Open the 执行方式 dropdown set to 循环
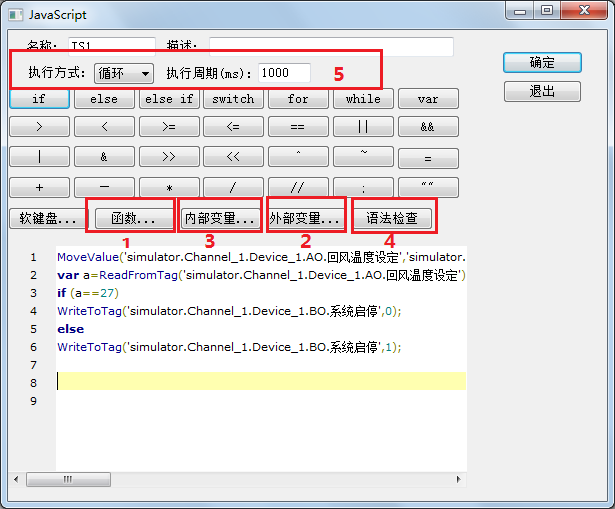615x509 pixels. pyautogui.click(x=124, y=73)
